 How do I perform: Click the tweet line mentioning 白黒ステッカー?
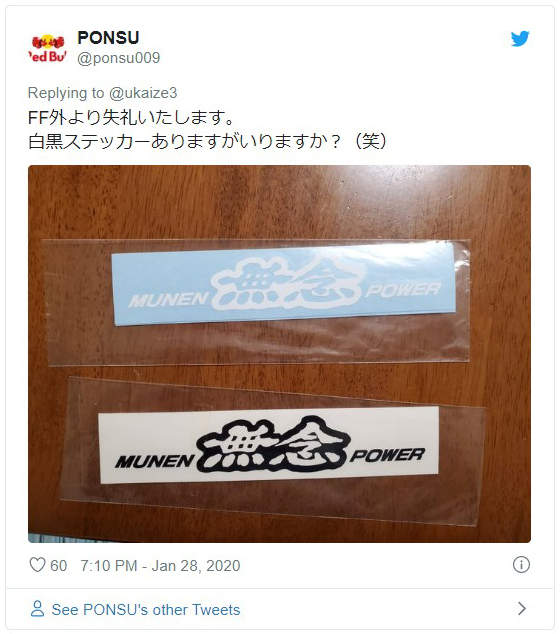click(x=208, y=142)
